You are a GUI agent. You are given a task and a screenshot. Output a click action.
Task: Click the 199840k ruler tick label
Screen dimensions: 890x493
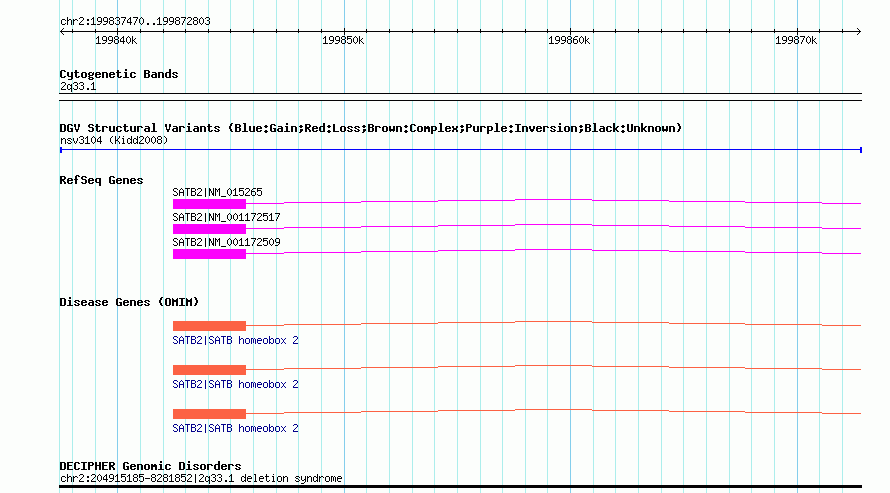pos(116,41)
